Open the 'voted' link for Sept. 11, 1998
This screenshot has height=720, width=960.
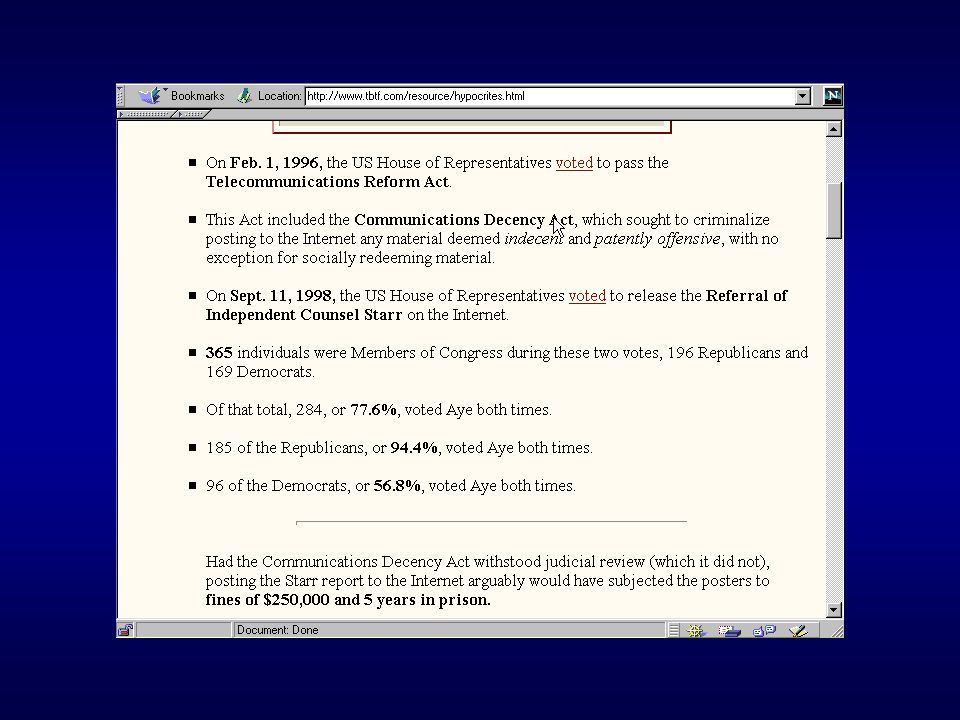[587, 296]
